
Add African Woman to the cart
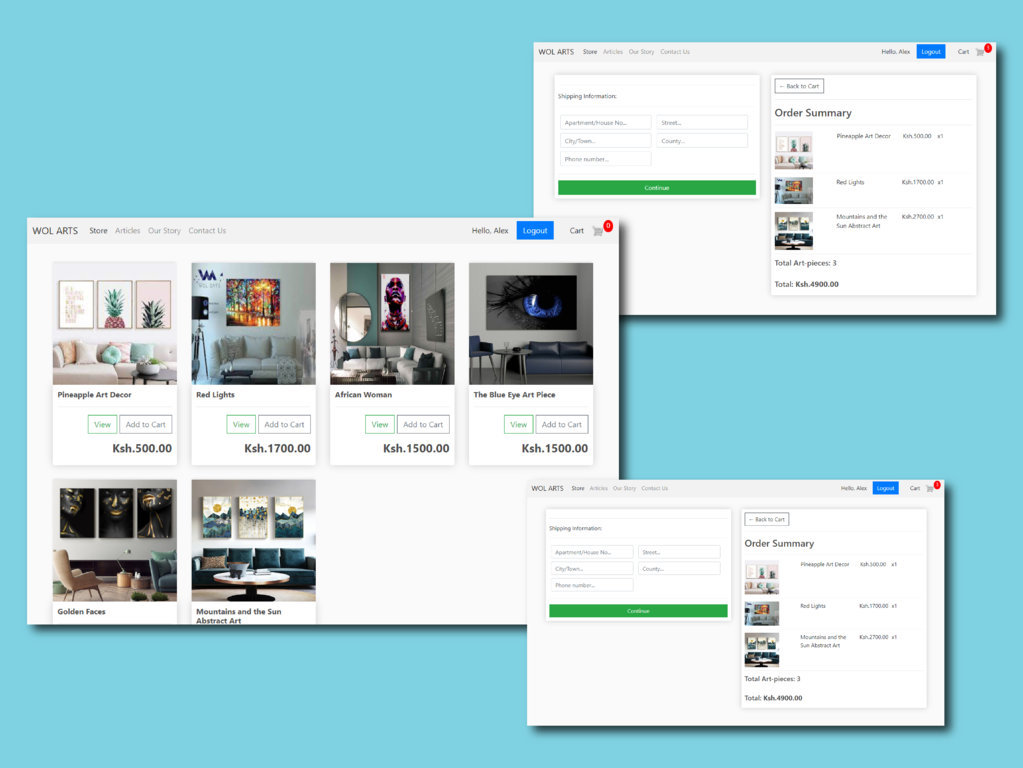pyautogui.click(x=423, y=424)
